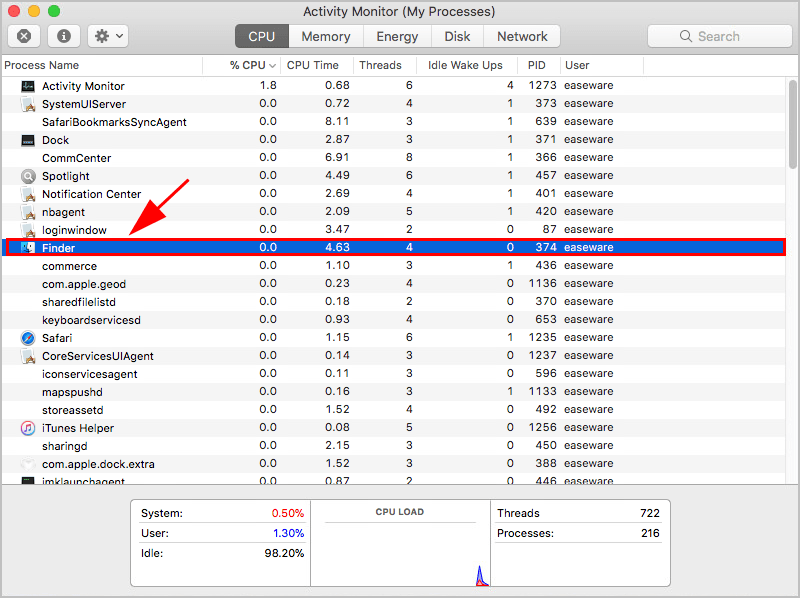This screenshot has width=800, height=598.
Task: Click the PID value 1273
Action: 542,85
